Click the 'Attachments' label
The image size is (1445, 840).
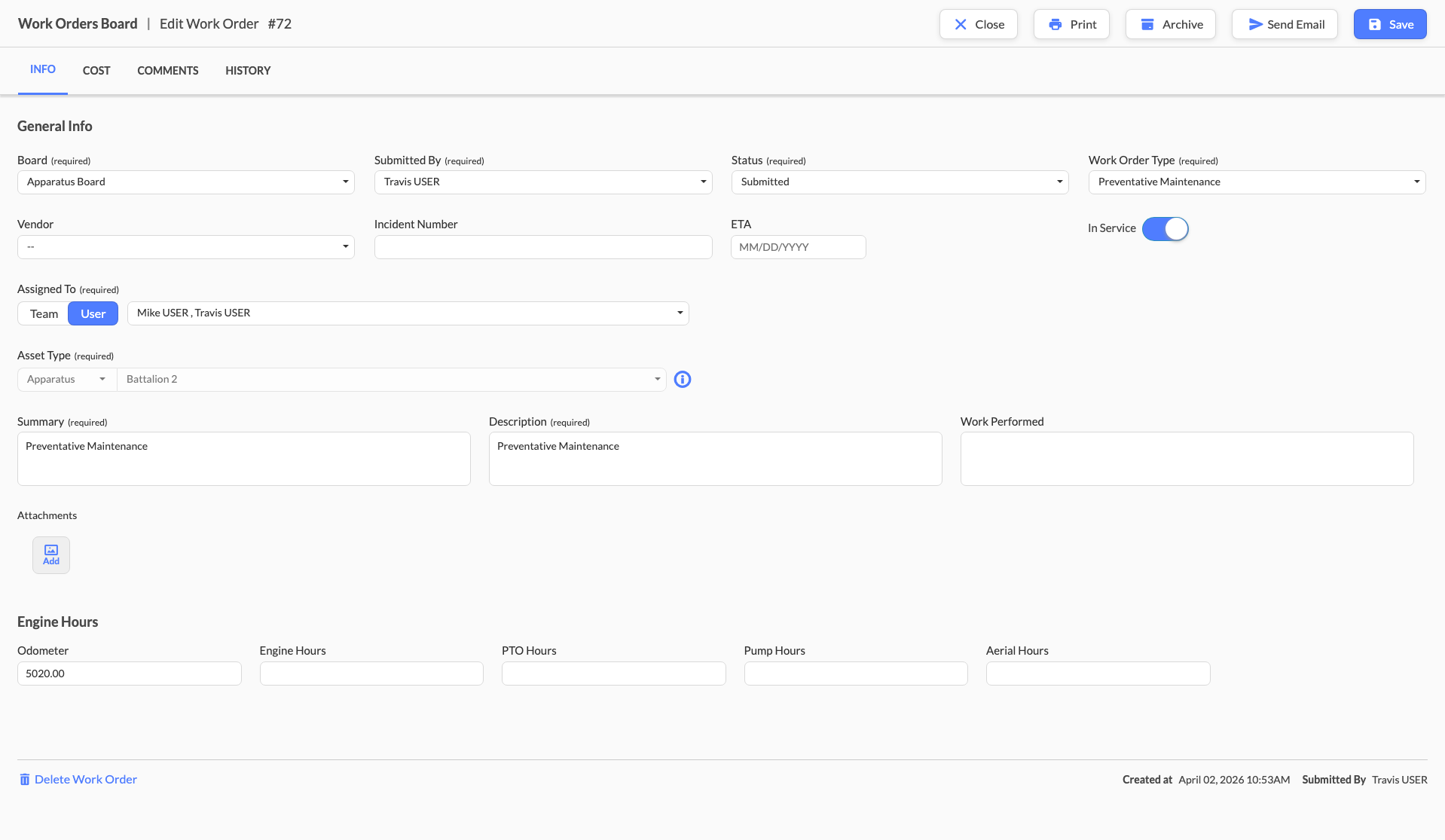point(47,516)
